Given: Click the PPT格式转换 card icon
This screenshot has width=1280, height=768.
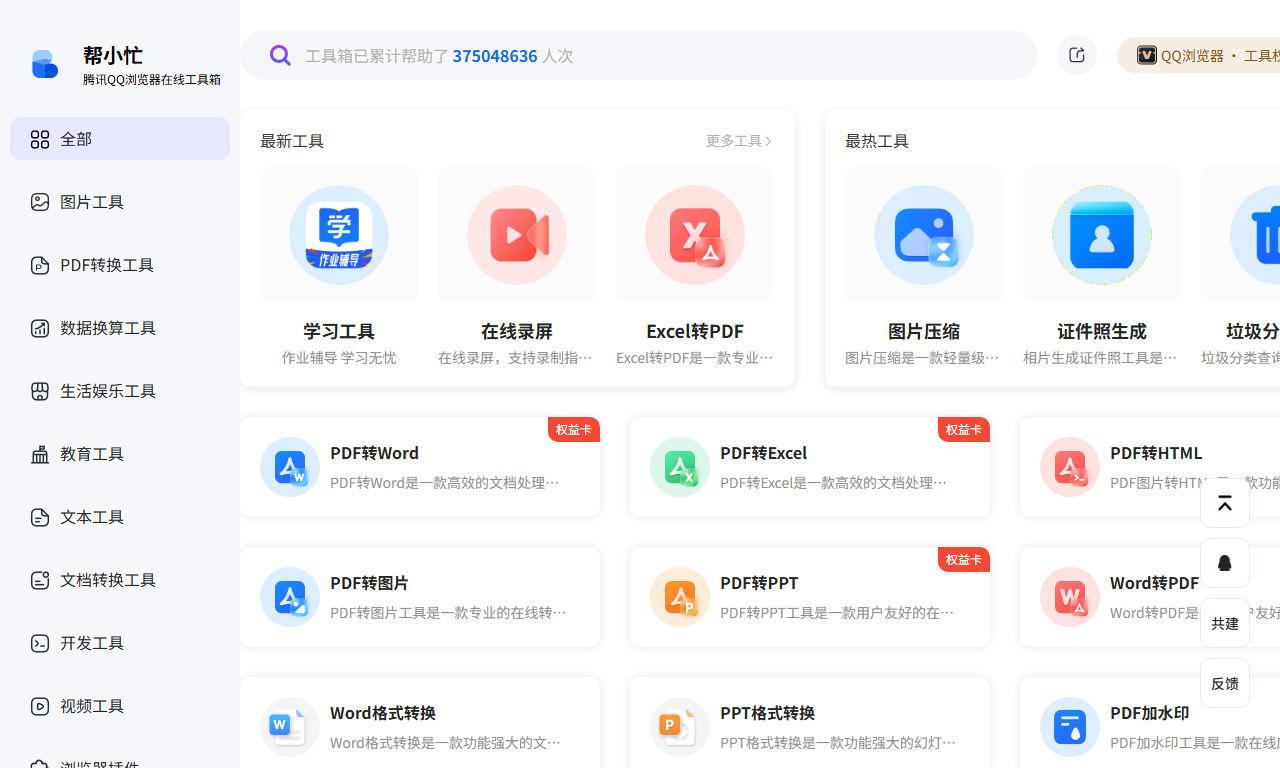Looking at the screenshot, I should click(x=680, y=727).
